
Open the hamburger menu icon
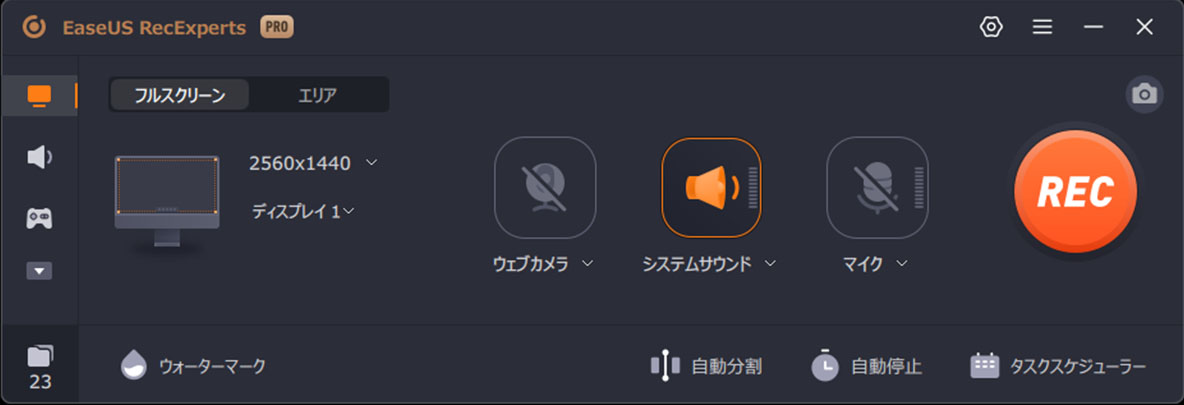coord(1042,27)
